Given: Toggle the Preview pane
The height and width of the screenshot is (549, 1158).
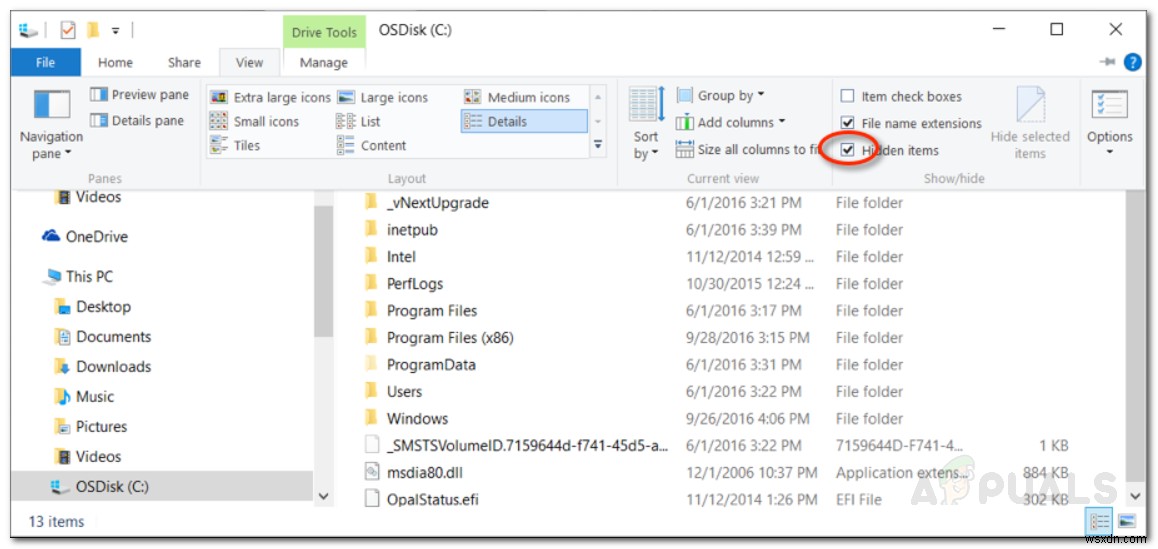Looking at the screenshot, I should point(139,95).
